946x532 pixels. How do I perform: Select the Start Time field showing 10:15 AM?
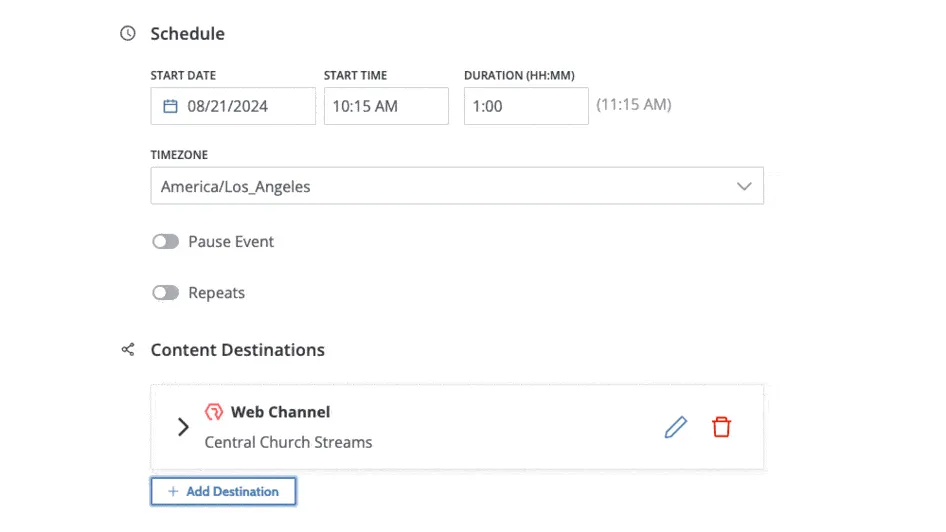coord(386,106)
